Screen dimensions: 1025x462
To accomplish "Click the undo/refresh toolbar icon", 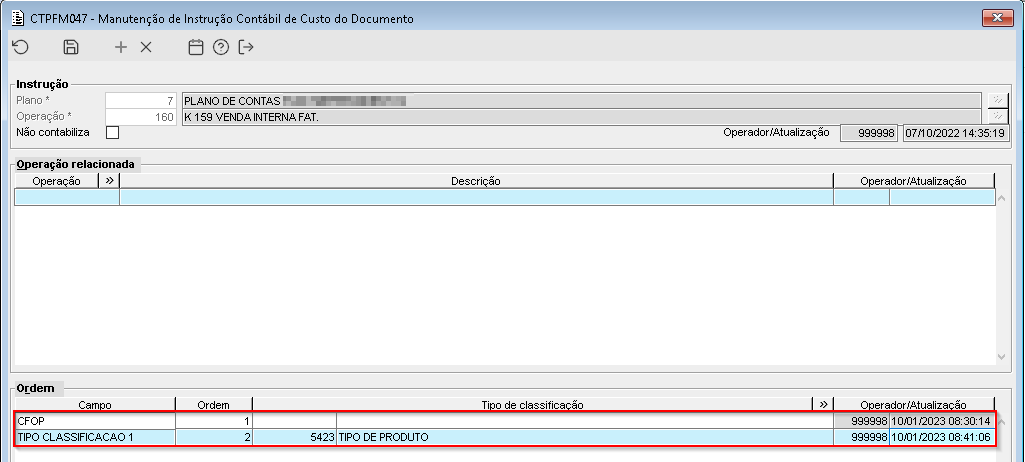I will pos(21,47).
